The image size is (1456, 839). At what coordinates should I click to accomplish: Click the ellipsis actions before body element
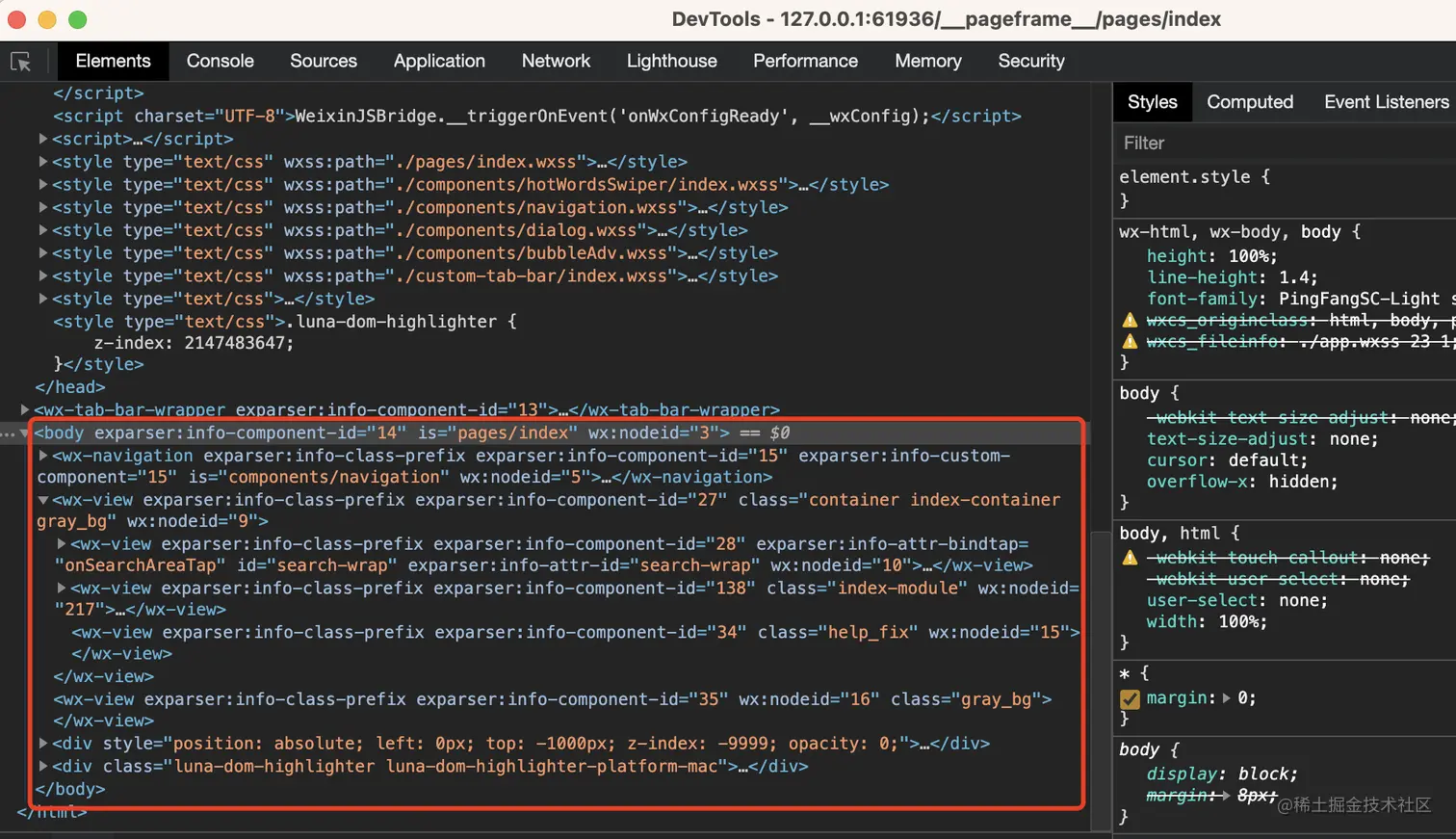point(8,433)
